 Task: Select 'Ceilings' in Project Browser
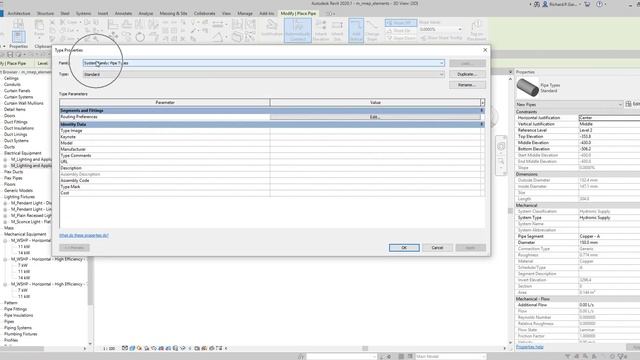[x=11, y=78]
